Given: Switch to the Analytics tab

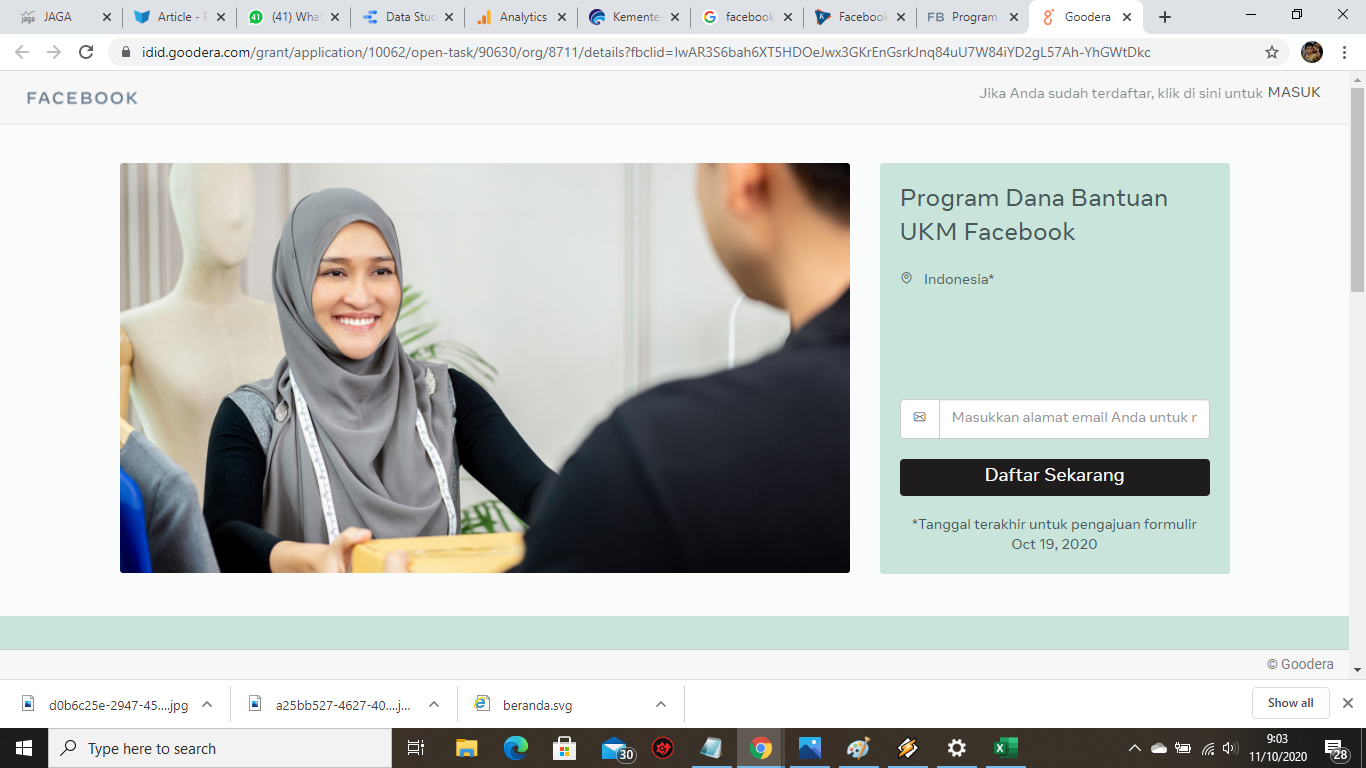Looking at the screenshot, I should pos(521,17).
